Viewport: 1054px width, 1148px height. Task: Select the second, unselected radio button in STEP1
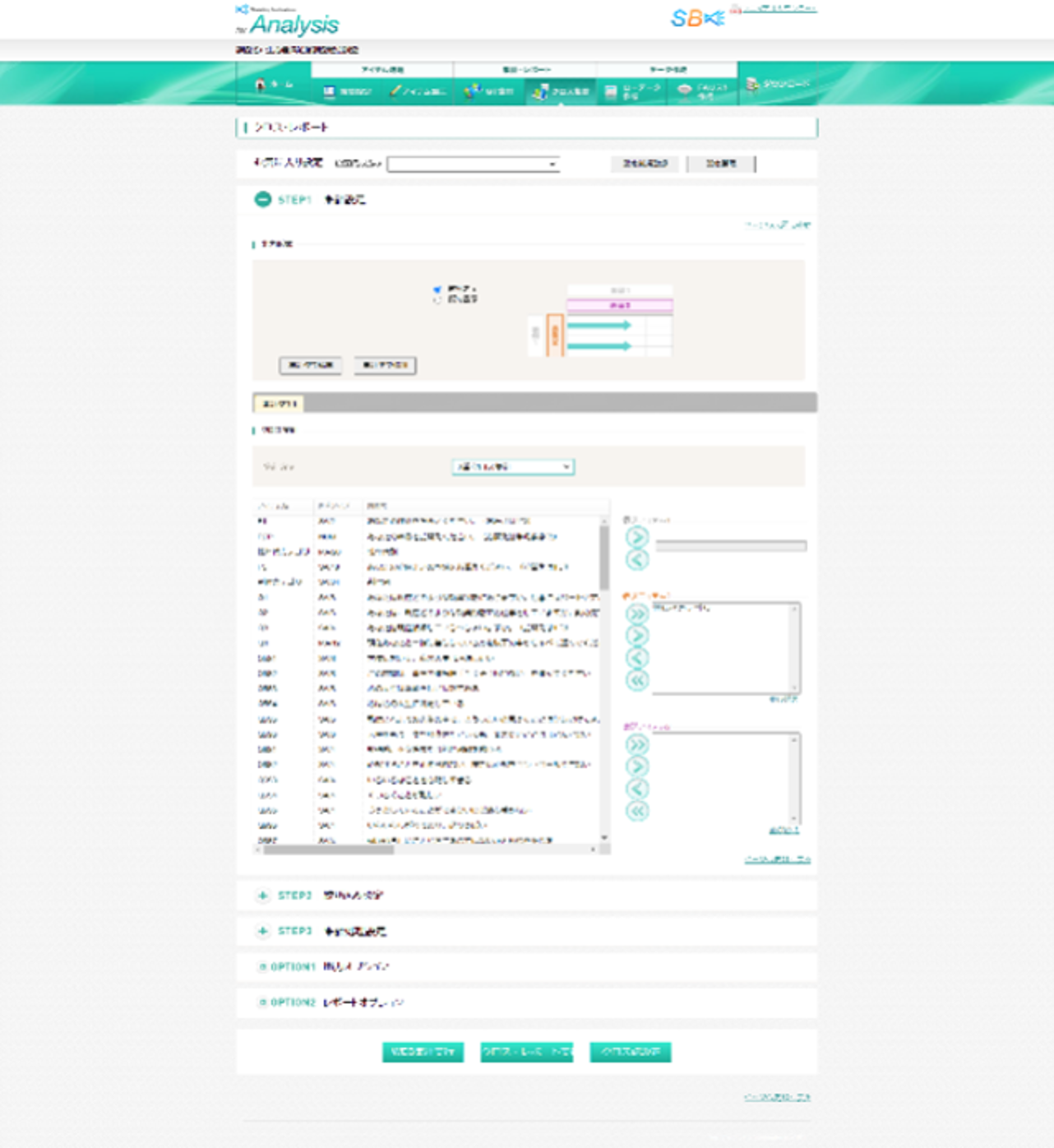point(437,300)
